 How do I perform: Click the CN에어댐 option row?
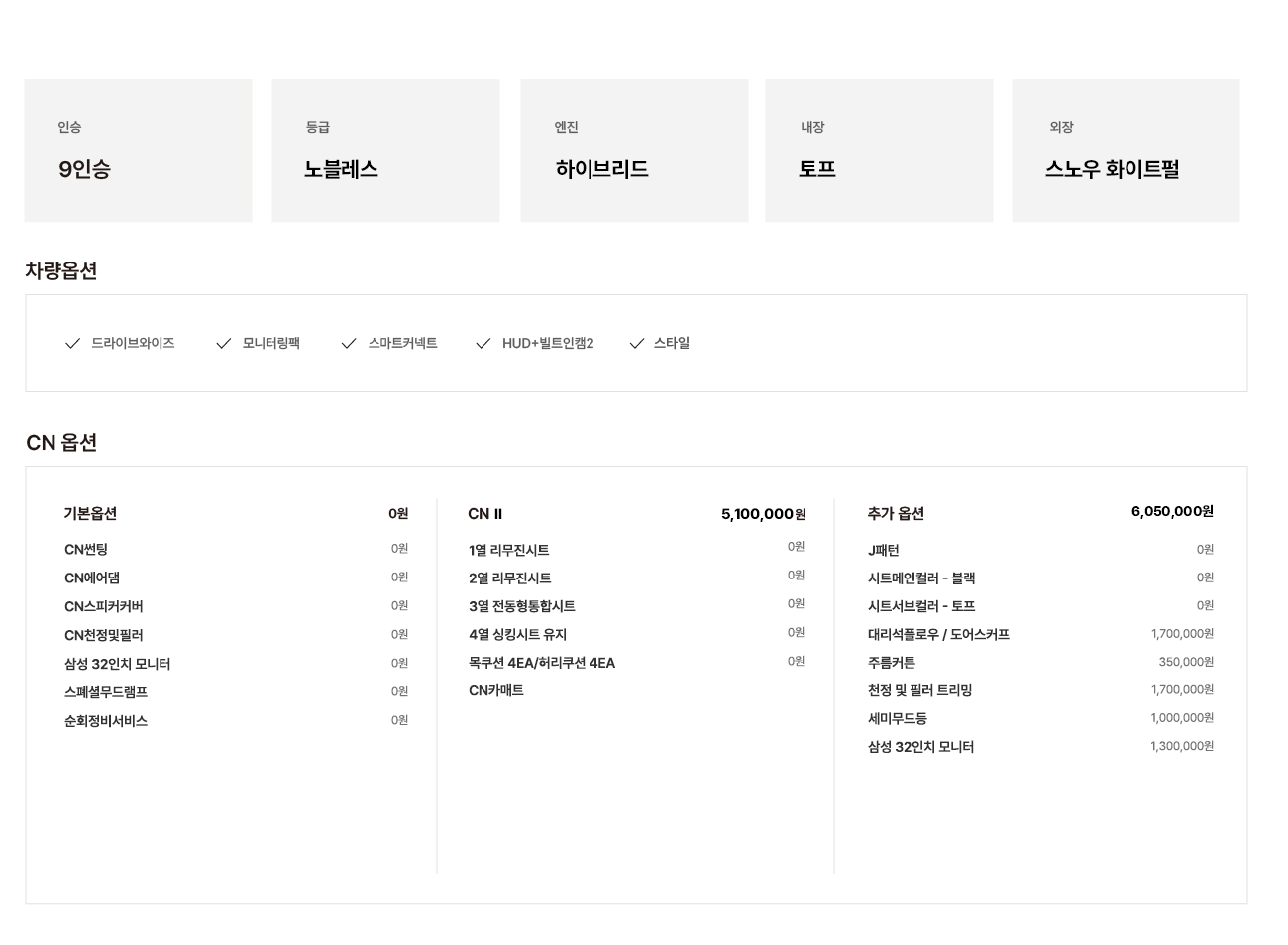(236, 578)
